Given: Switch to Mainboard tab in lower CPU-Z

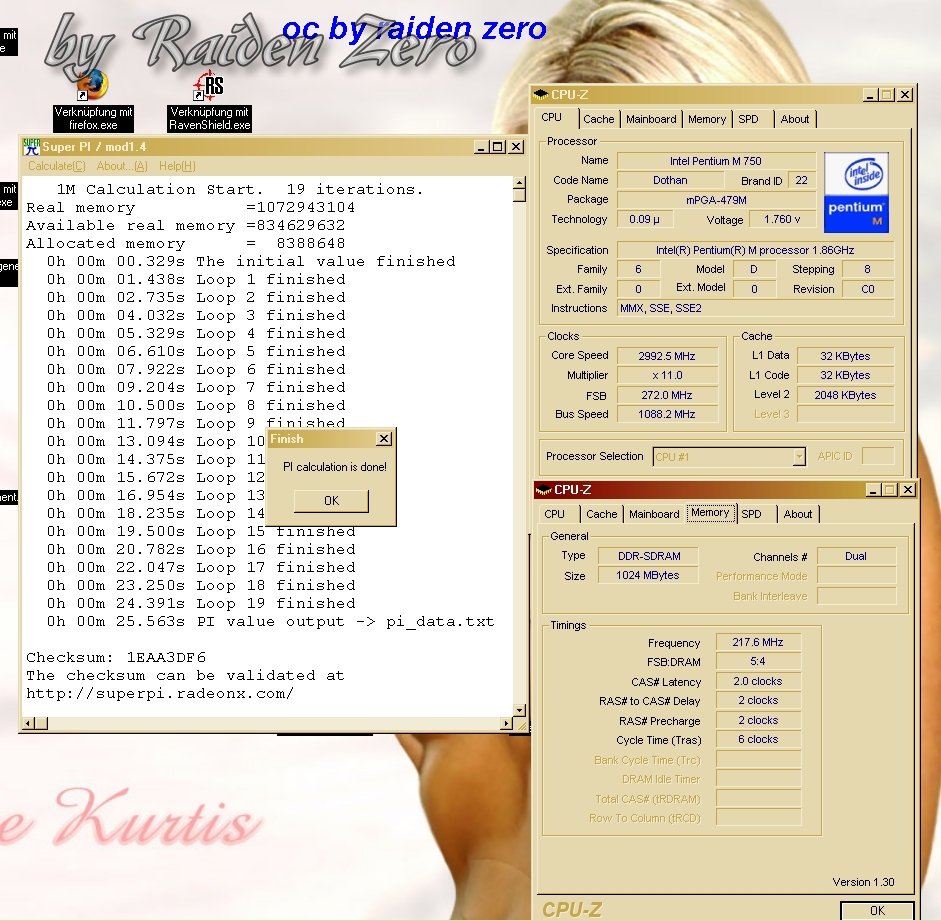Looking at the screenshot, I should tap(654, 514).
